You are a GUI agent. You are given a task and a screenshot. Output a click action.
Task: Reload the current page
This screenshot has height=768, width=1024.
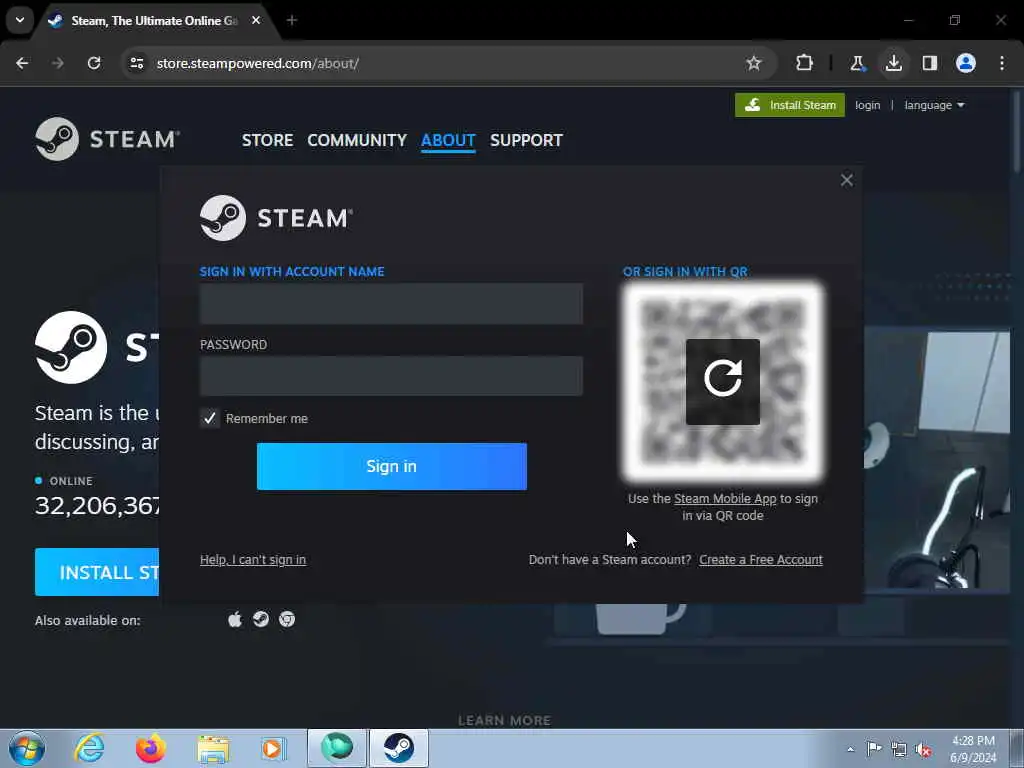[94, 63]
